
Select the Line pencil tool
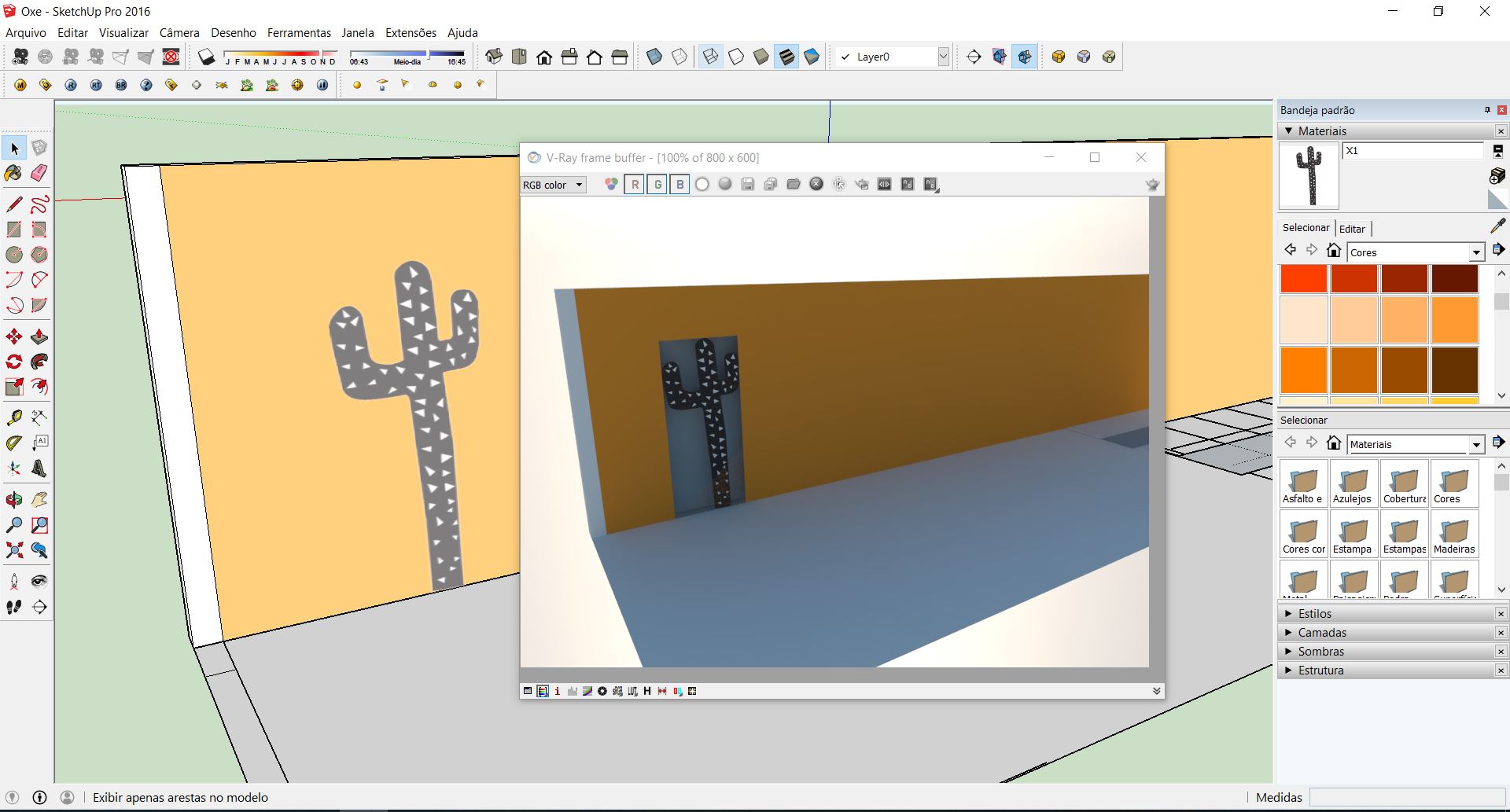[x=14, y=204]
